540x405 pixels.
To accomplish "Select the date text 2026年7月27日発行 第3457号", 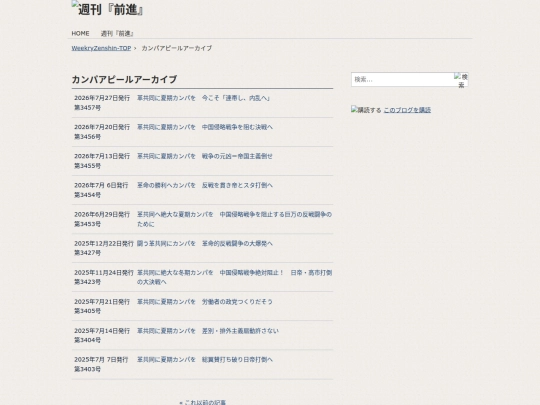I will pos(102,103).
